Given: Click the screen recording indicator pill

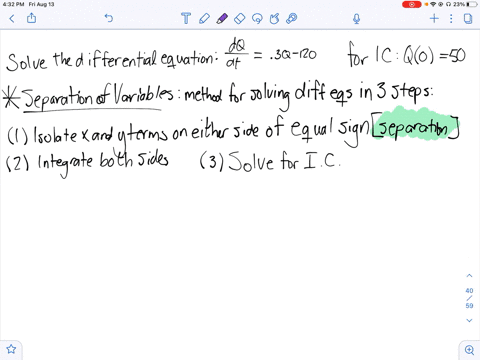Looking at the screenshot, I should (412, 4).
